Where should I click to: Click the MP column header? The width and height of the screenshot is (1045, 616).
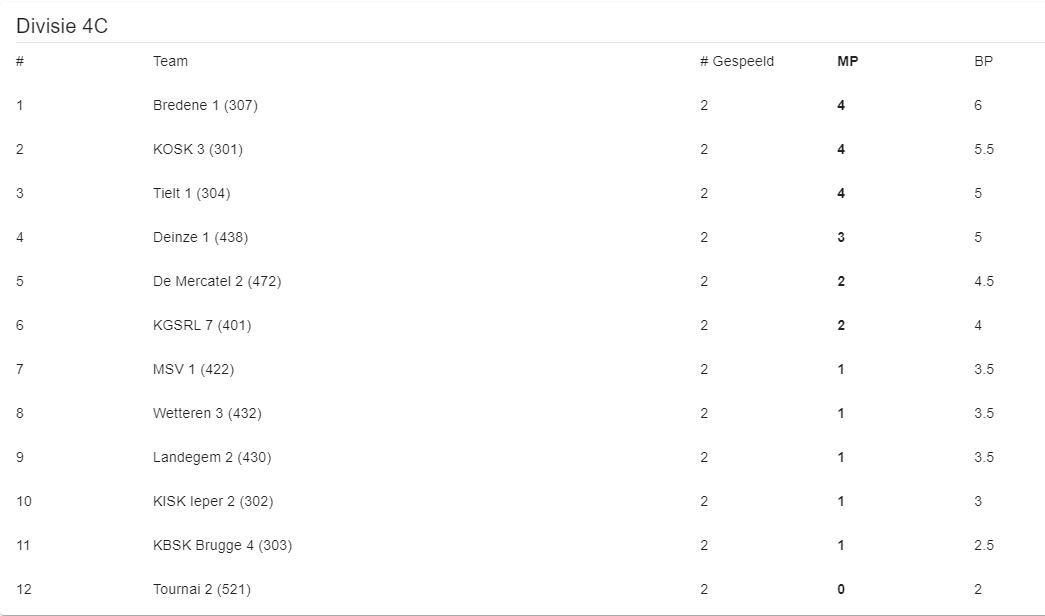(x=847, y=61)
